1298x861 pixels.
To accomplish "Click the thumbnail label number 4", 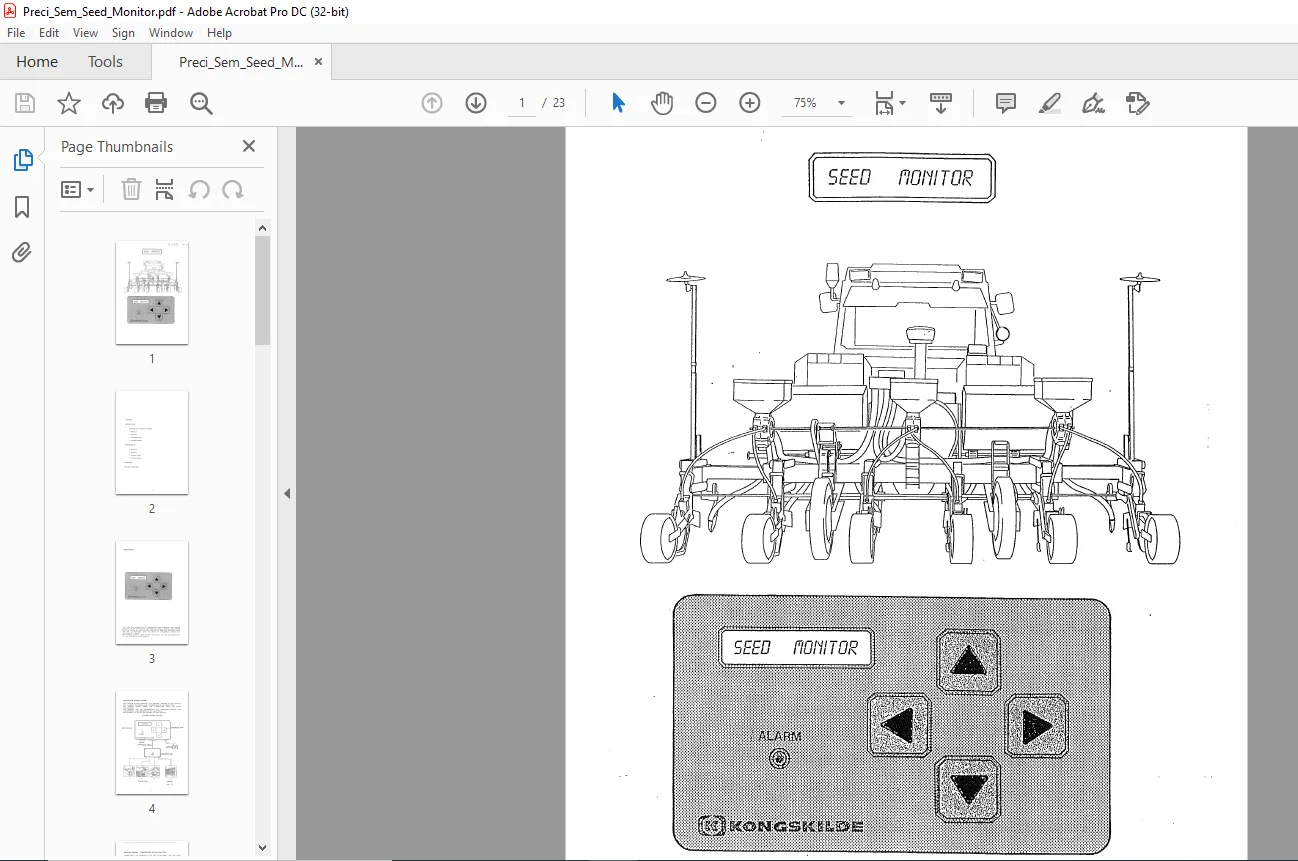I will pos(152,808).
